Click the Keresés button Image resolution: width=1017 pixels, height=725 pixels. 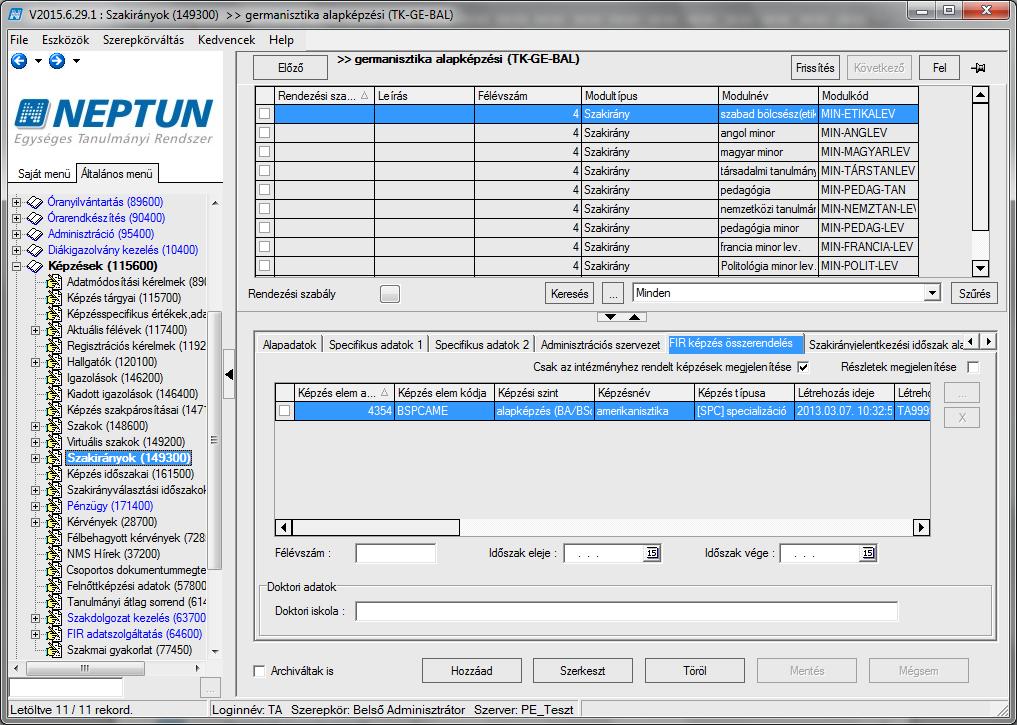[569, 294]
